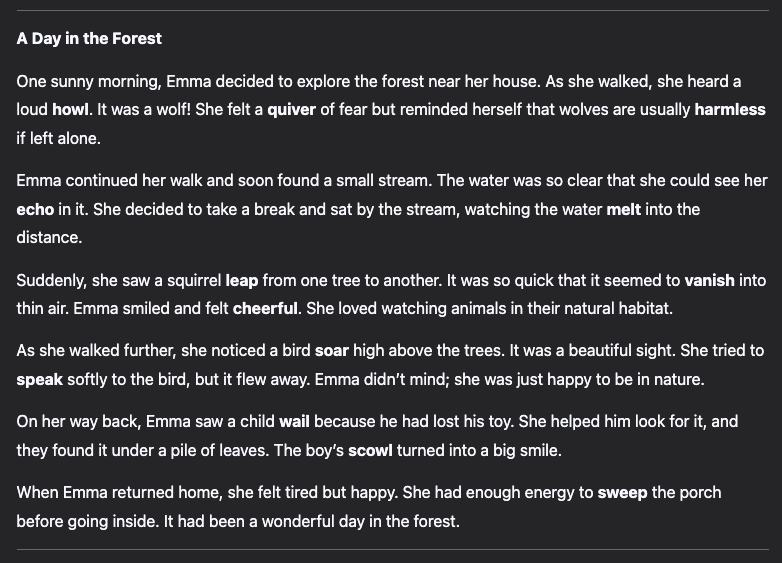Click the bold word 'wail'

pos(294,421)
